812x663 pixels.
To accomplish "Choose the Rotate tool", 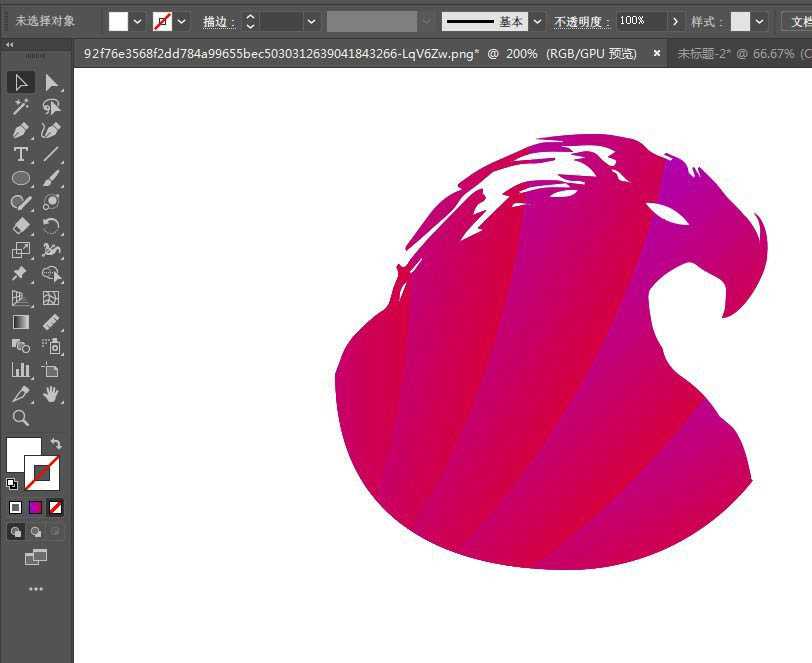I will 53,227.
